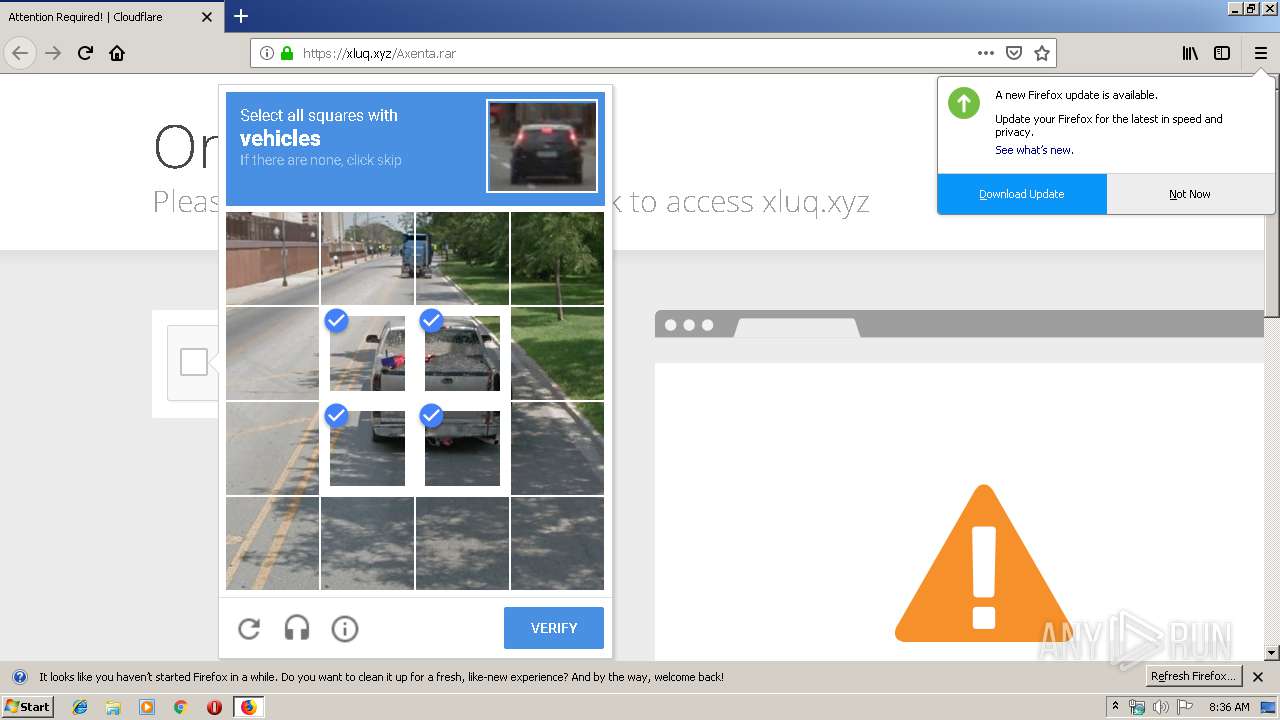The width and height of the screenshot is (1280, 720).
Task: Click the Show desktop tray icon
Action: point(1268,707)
